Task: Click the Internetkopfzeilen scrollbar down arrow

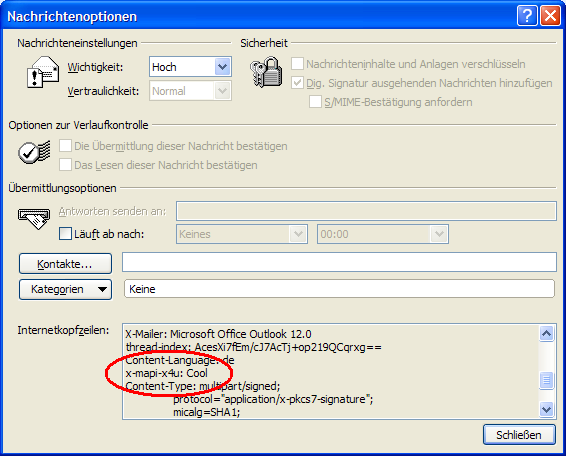Action: [x=546, y=409]
